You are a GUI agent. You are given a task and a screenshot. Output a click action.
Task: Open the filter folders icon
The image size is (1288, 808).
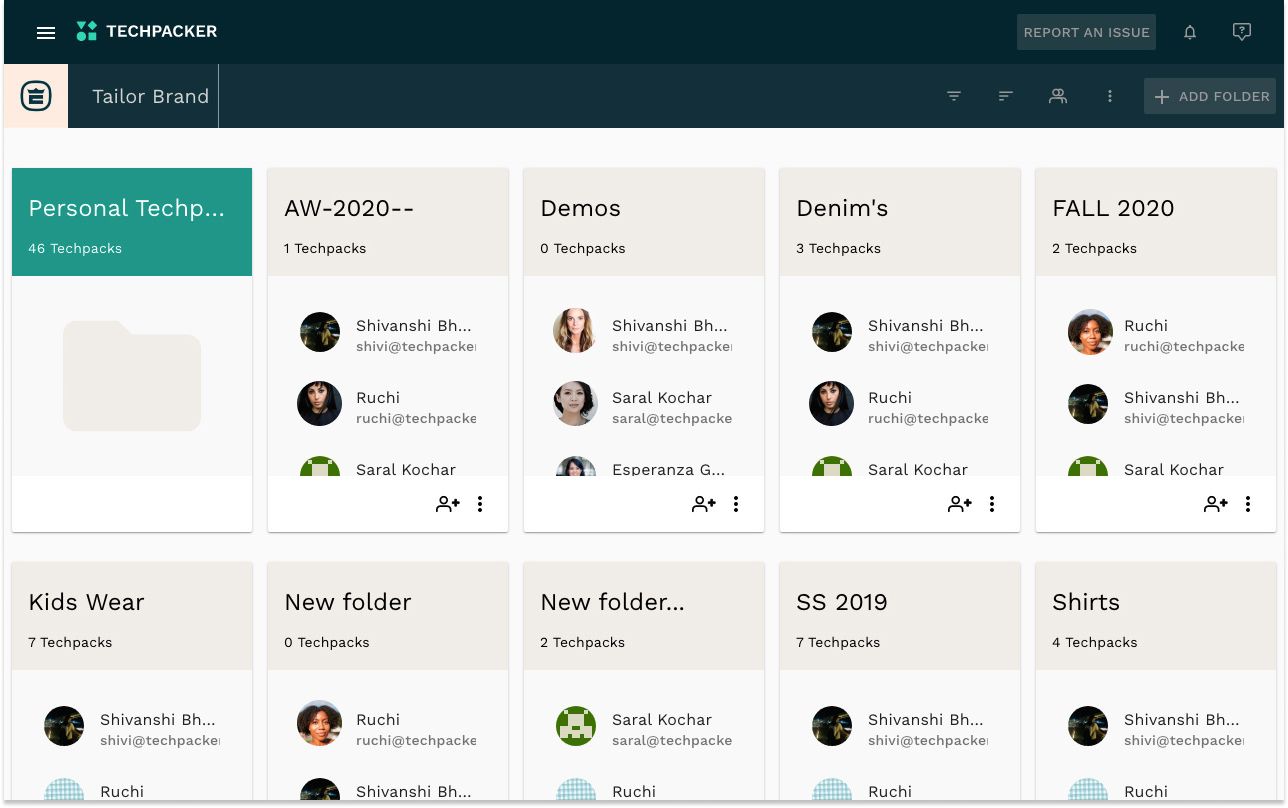(954, 96)
